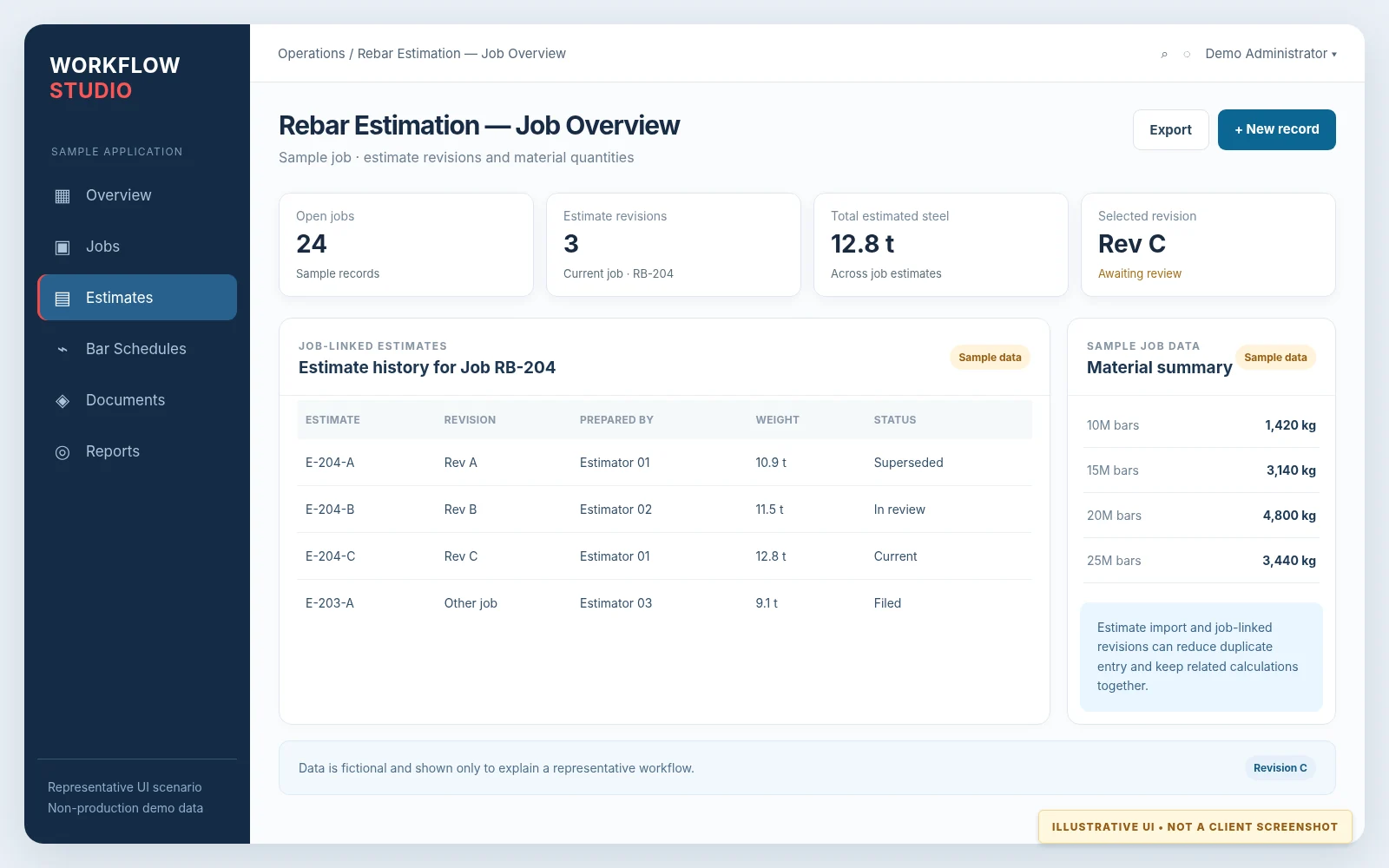The height and width of the screenshot is (868, 1389).
Task: Click the Total estimated steel card
Action: coord(941,245)
